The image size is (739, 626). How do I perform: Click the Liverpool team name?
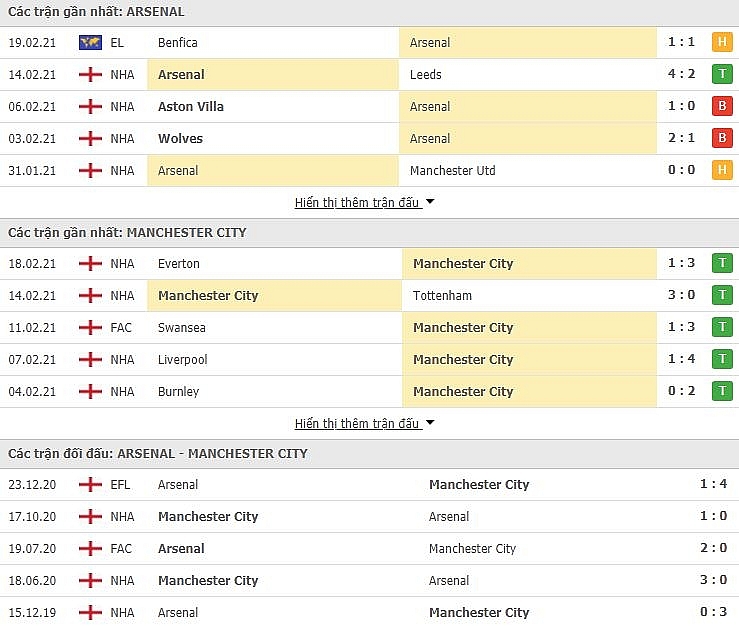pyautogui.click(x=182, y=360)
